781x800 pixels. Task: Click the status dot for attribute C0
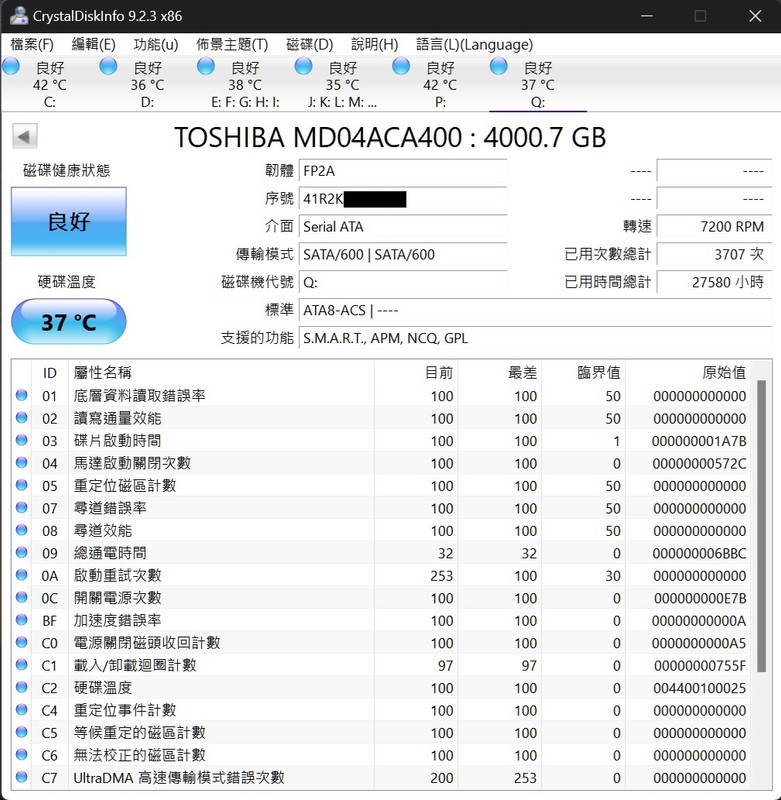coord(21,642)
